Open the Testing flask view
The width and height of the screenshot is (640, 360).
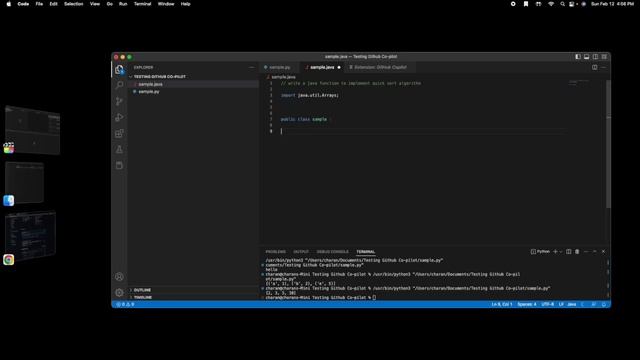coord(119,149)
